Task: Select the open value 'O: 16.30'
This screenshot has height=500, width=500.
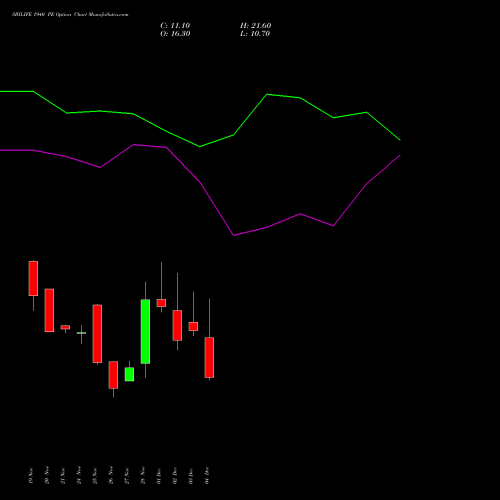Action: pyautogui.click(x=175, y=34)
